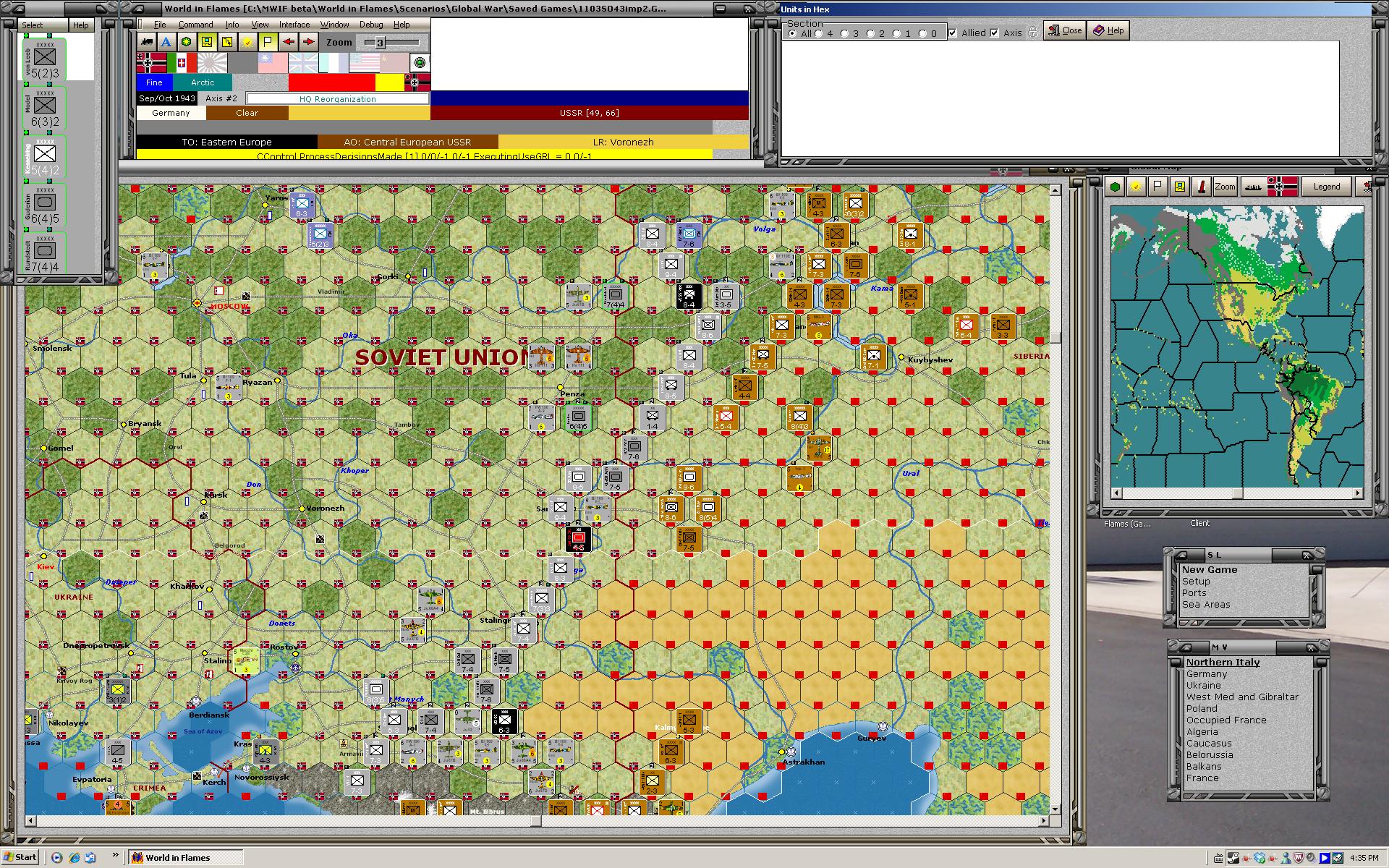Select the Chinese flag in country bar

273,63
